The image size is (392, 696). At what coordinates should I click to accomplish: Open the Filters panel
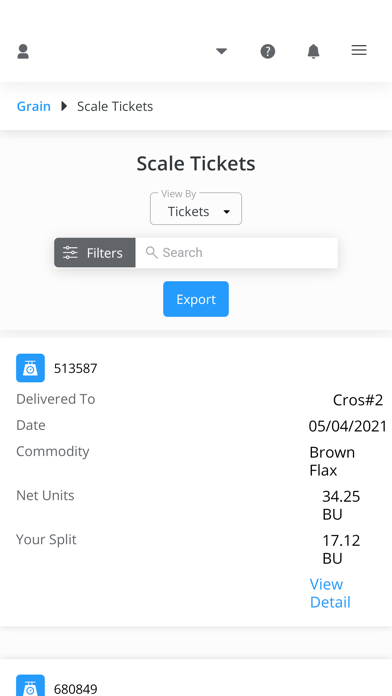point(95,253)
